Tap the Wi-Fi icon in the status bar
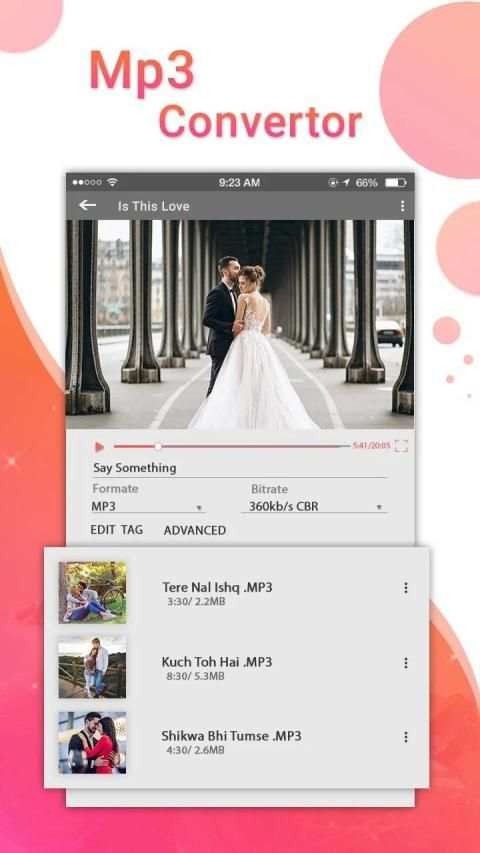This screenshot has height=853, width=480. (x=112, y=183)
